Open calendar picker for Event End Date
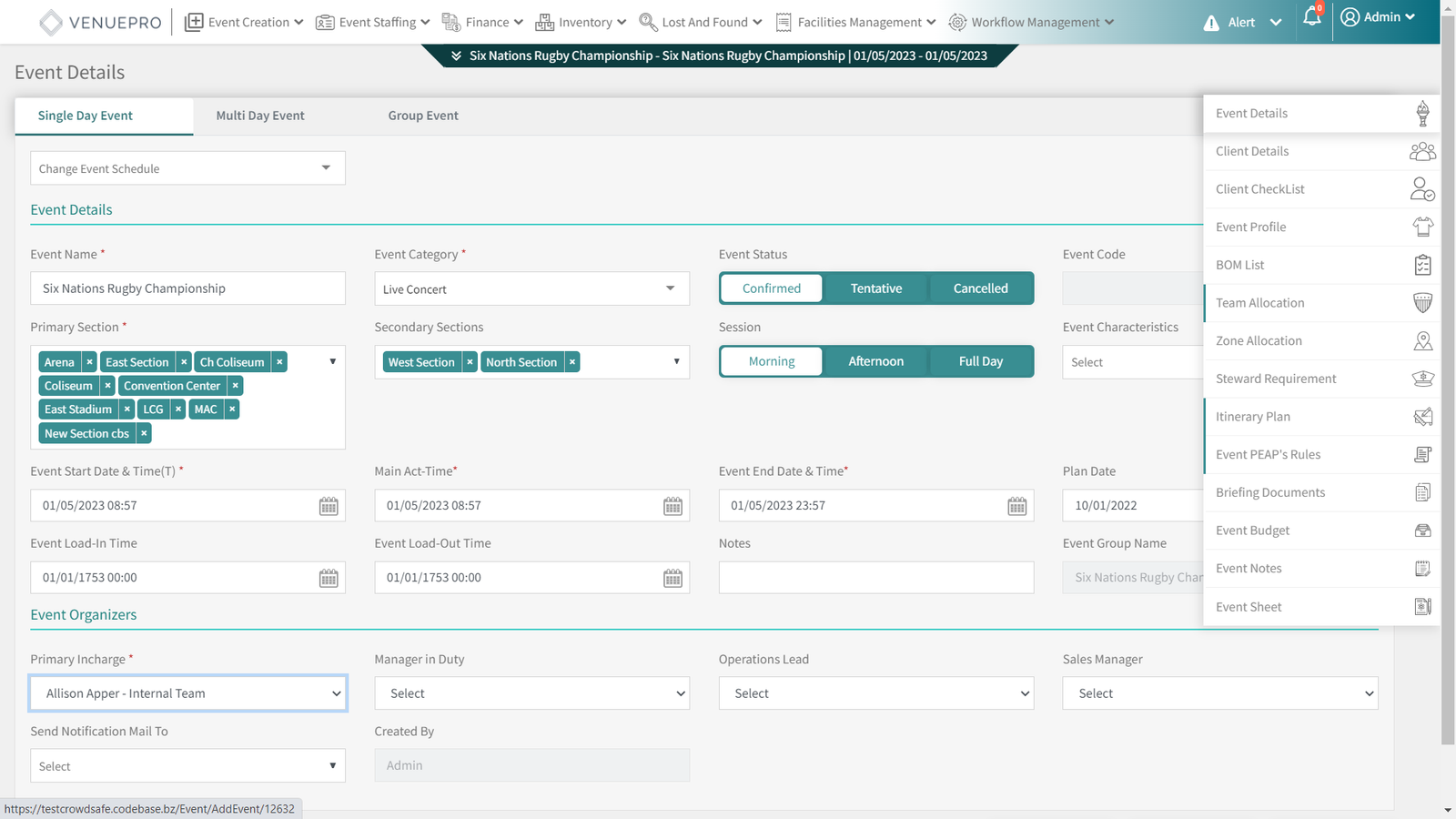1456x819 pixels. [1016, 506]
